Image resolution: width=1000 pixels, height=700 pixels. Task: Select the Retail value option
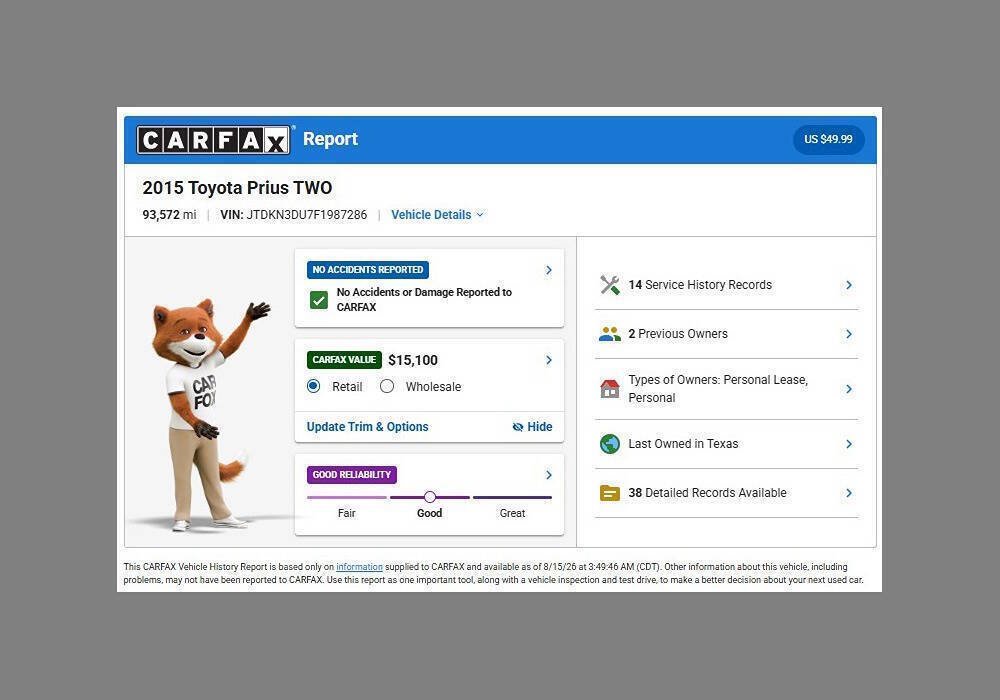[x=313, y=386]
